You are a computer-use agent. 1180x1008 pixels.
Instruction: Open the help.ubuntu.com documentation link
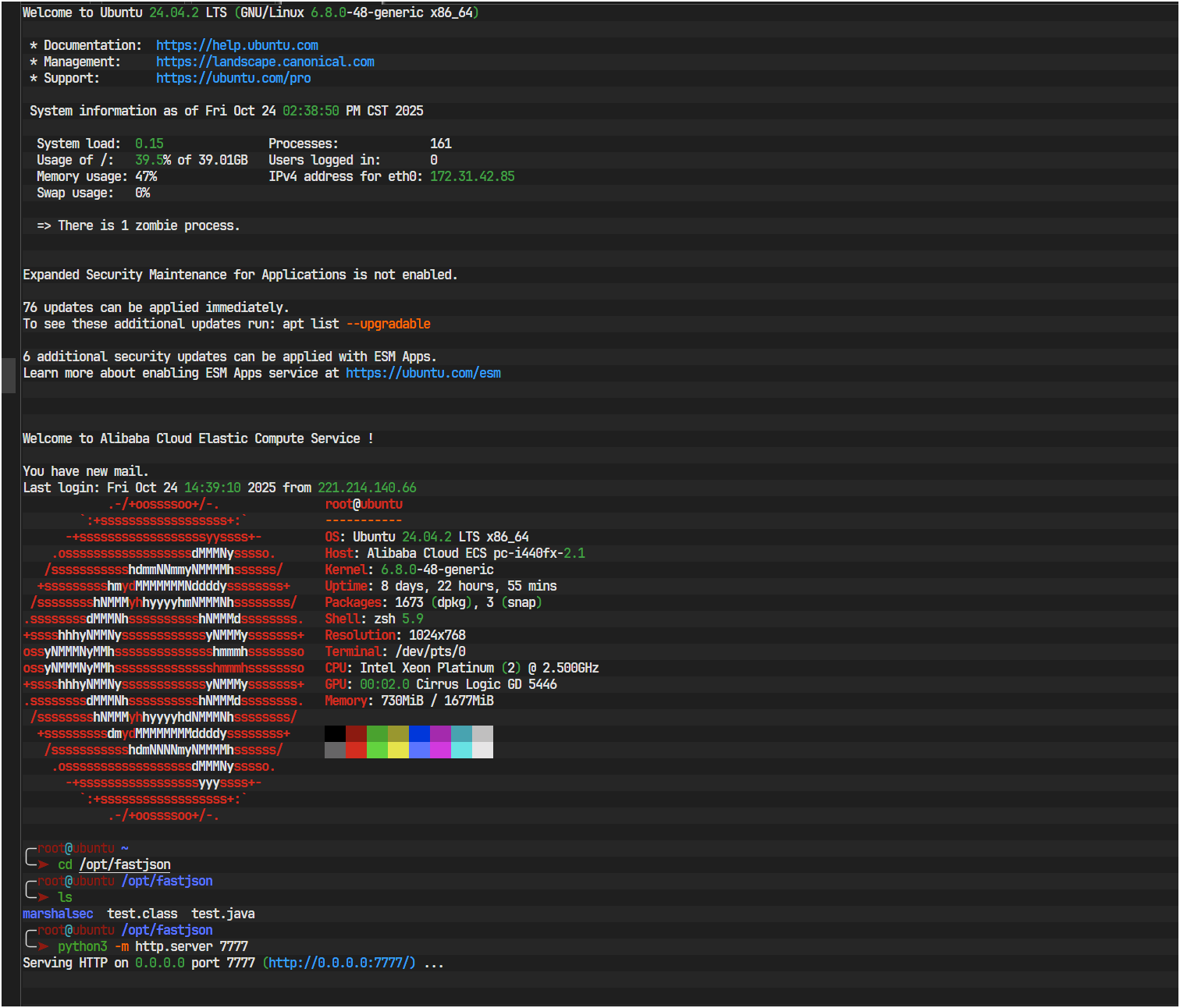(236, 45)
